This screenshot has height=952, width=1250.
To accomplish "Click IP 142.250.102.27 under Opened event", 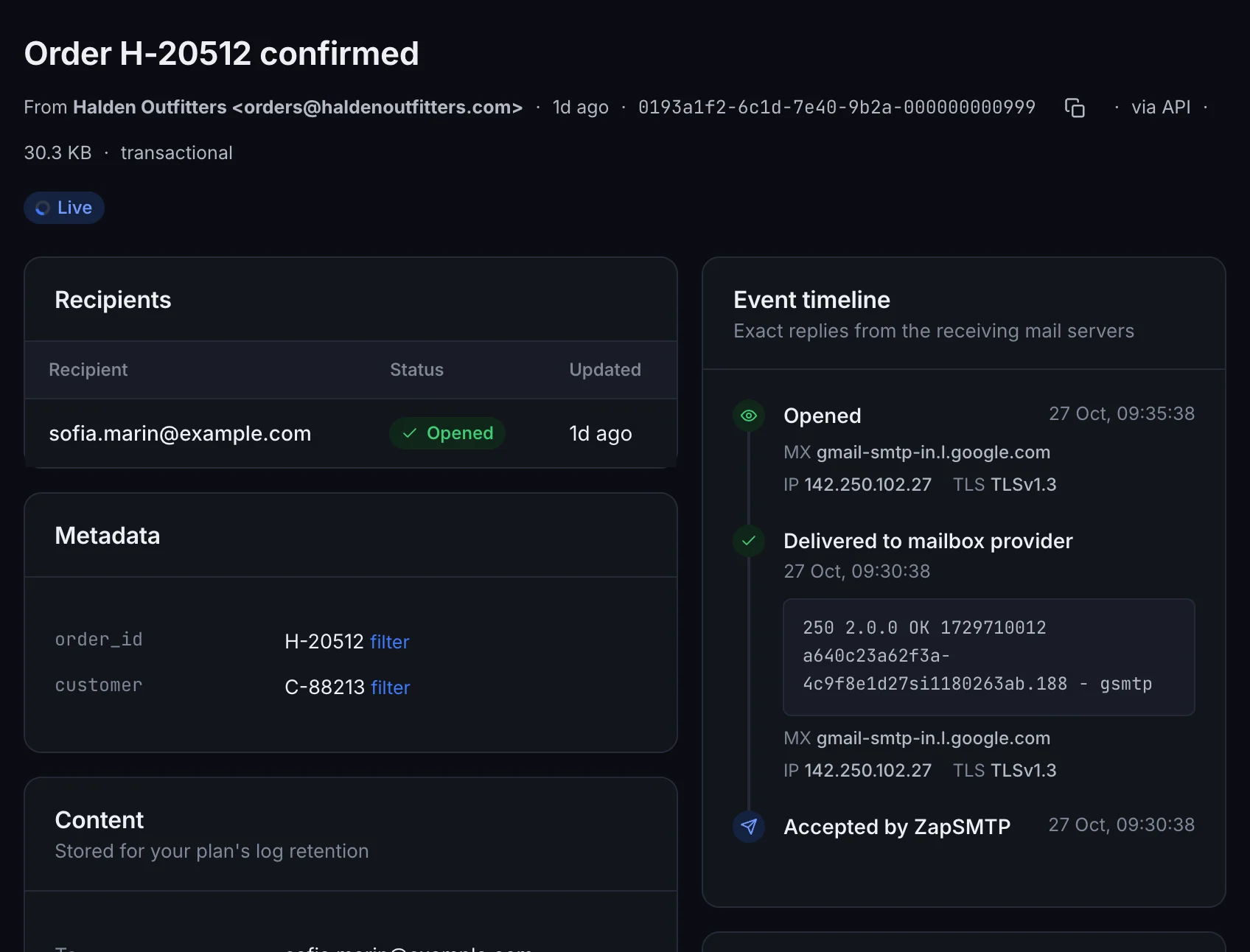I will 857,485.
